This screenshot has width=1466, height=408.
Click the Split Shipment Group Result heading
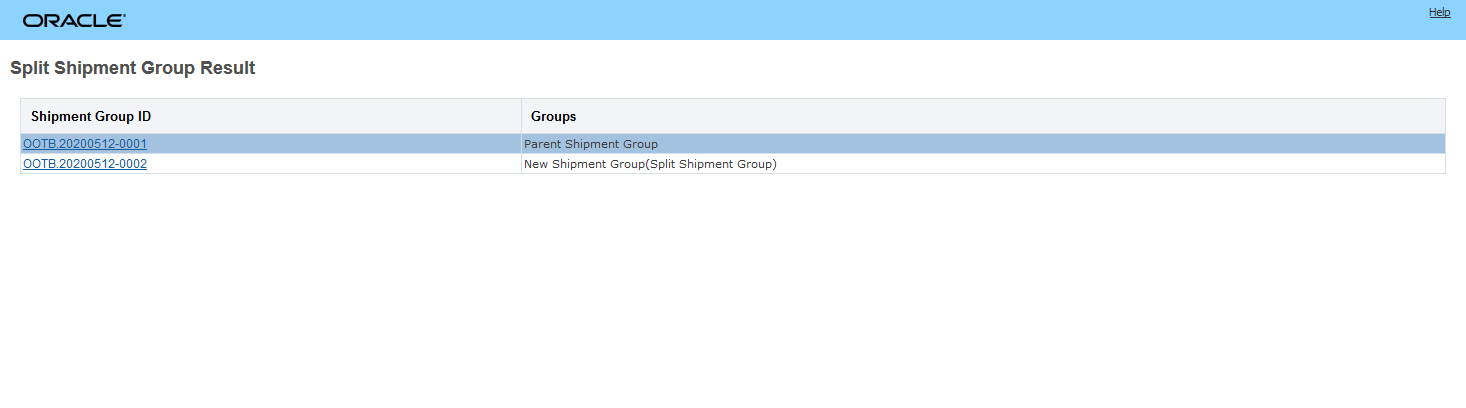pos(132,68)
